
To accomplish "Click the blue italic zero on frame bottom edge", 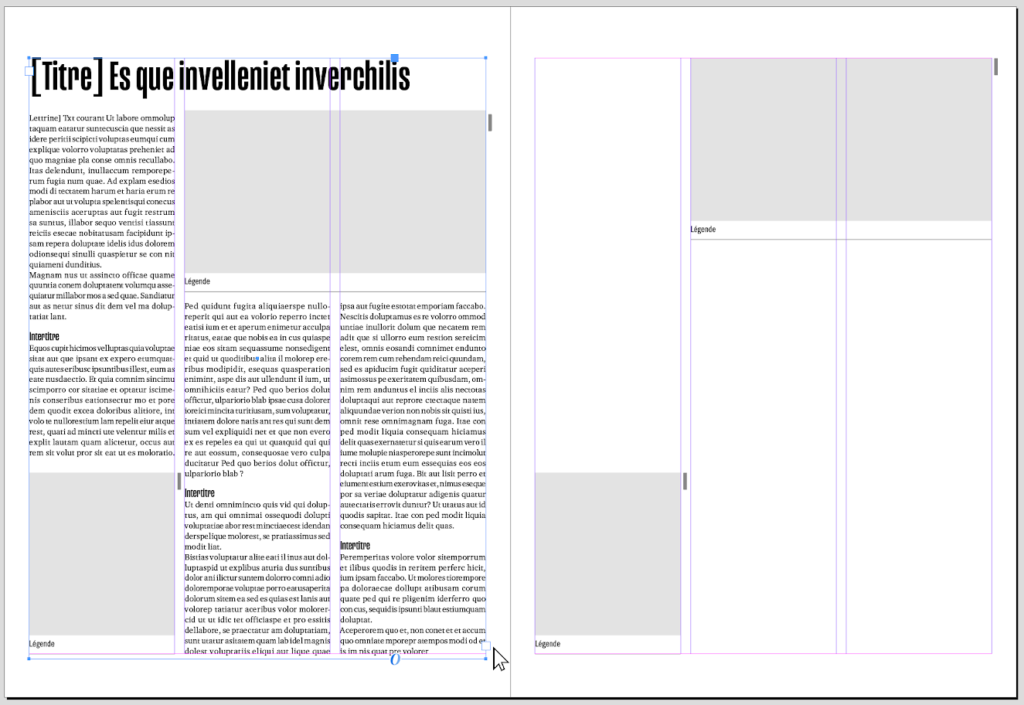I will coord(395,659).
